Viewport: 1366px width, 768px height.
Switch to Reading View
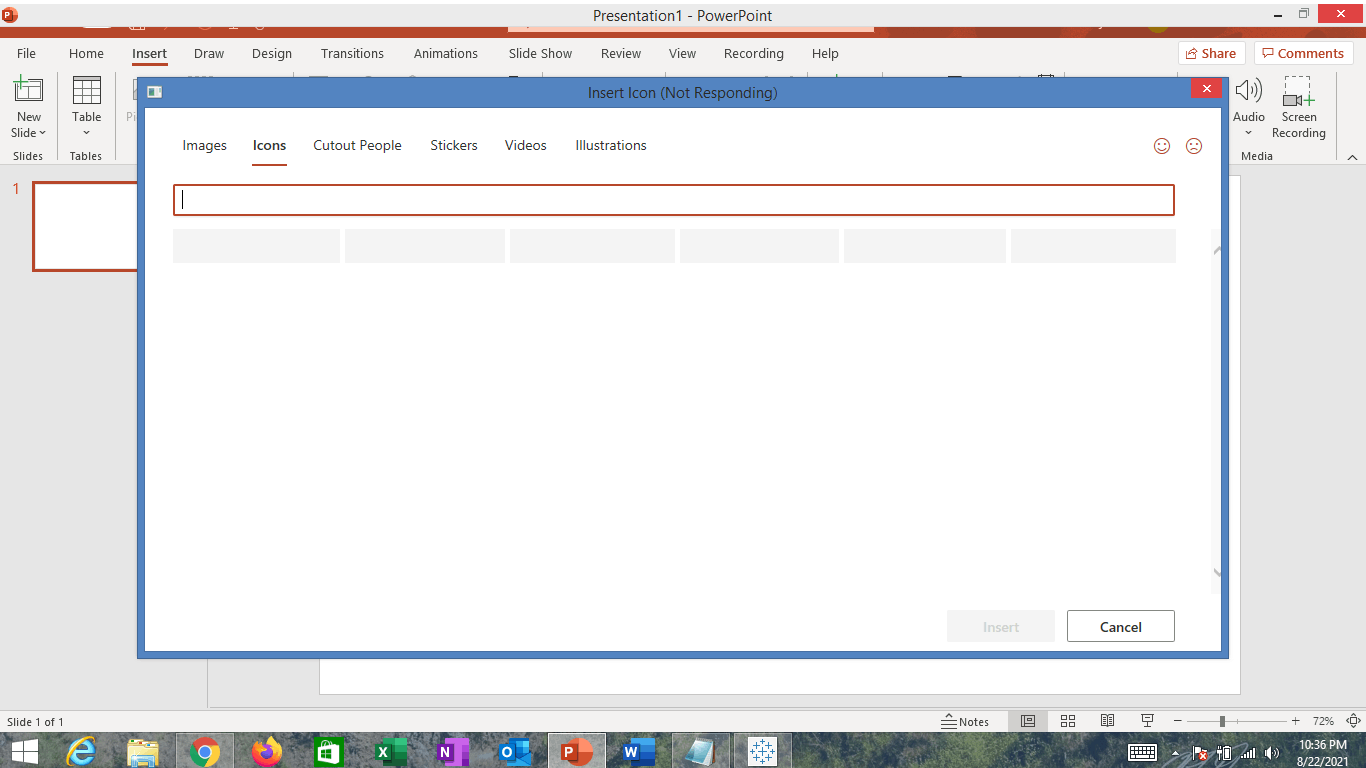[x=1107, y=721]
